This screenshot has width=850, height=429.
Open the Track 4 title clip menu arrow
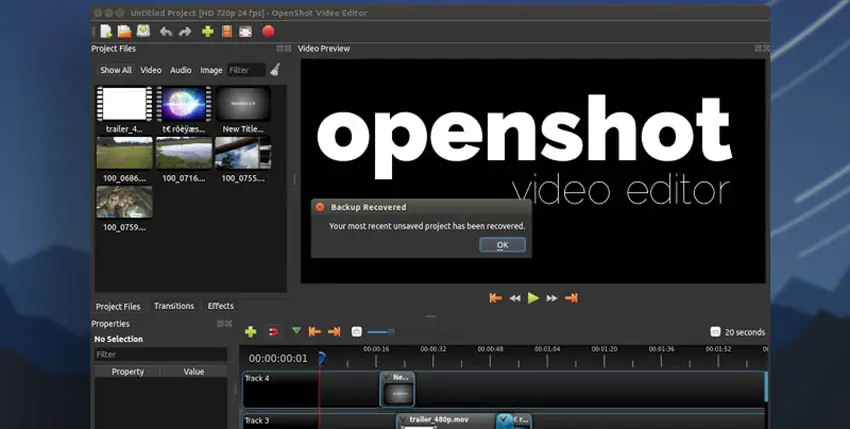coord(386,377)
